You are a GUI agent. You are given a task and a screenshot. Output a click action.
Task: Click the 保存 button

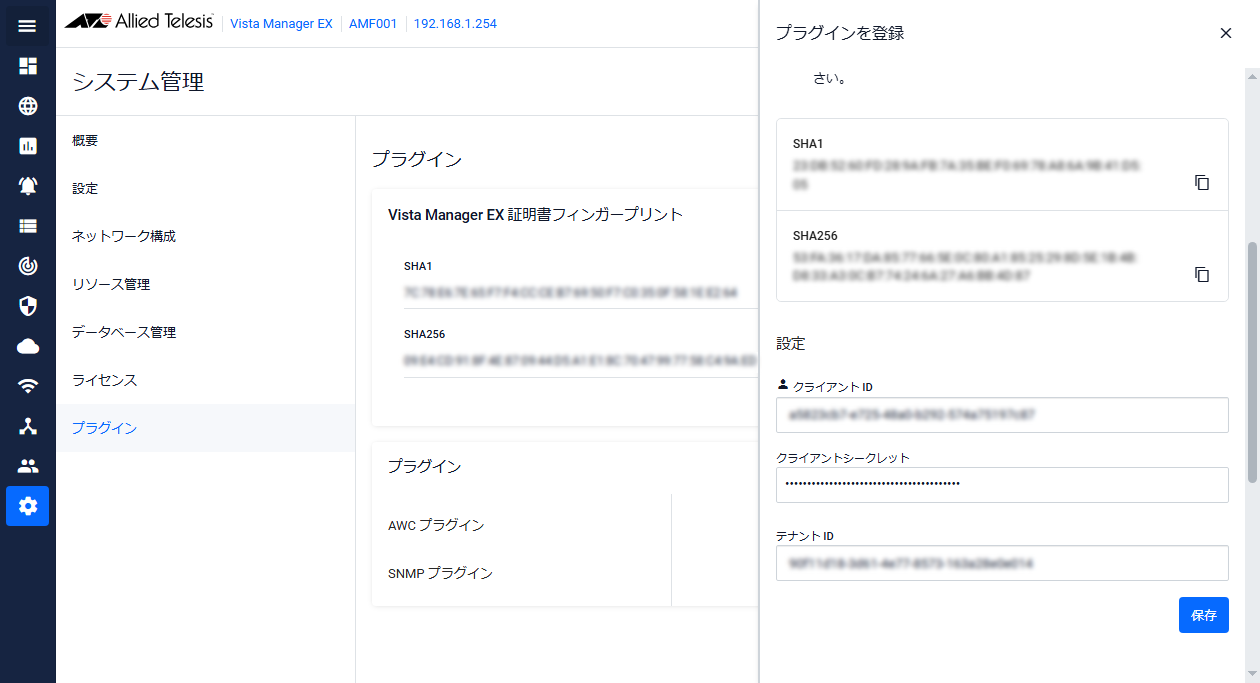tap(1203, 615)
